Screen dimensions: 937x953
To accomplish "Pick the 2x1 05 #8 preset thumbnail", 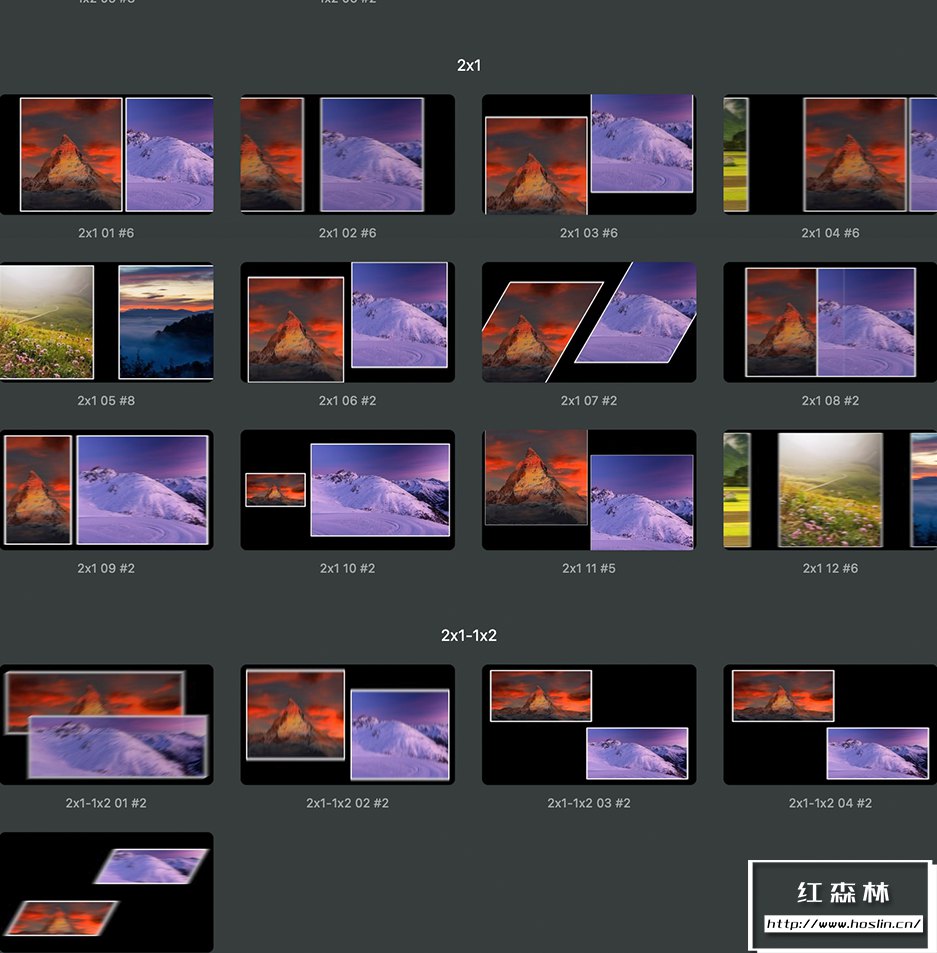I will click(106, 322).
